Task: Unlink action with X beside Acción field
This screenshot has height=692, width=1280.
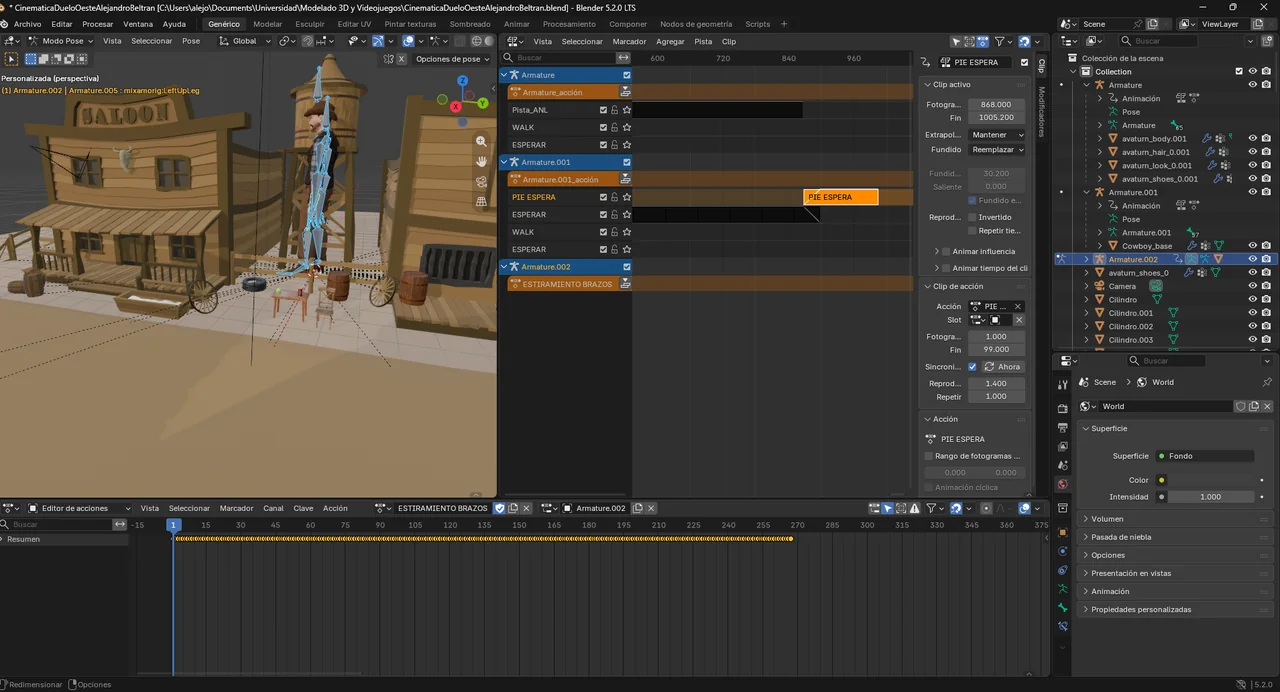Action: click(1018, 307)
